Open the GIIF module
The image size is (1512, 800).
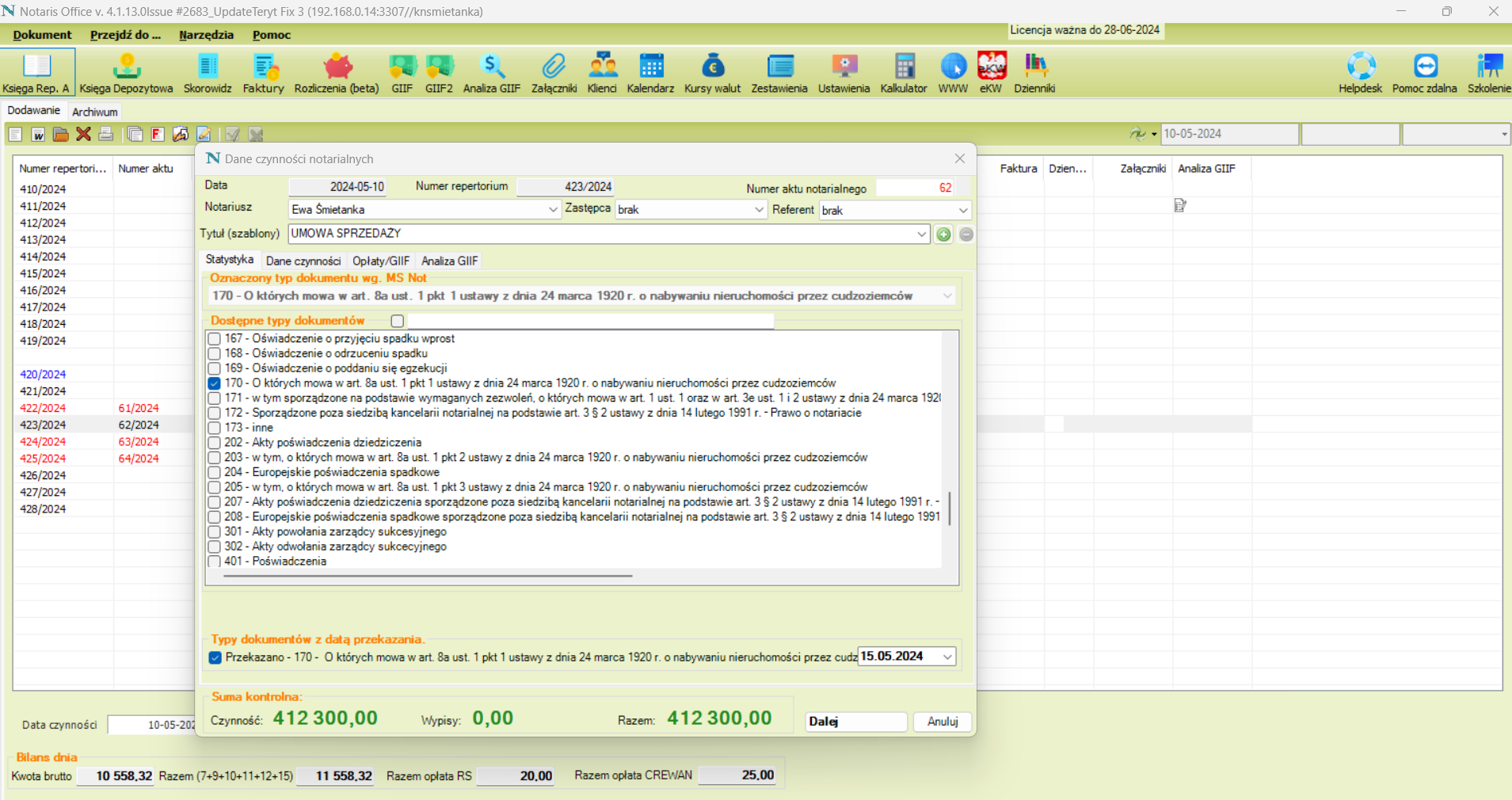(x=402, y=72)
